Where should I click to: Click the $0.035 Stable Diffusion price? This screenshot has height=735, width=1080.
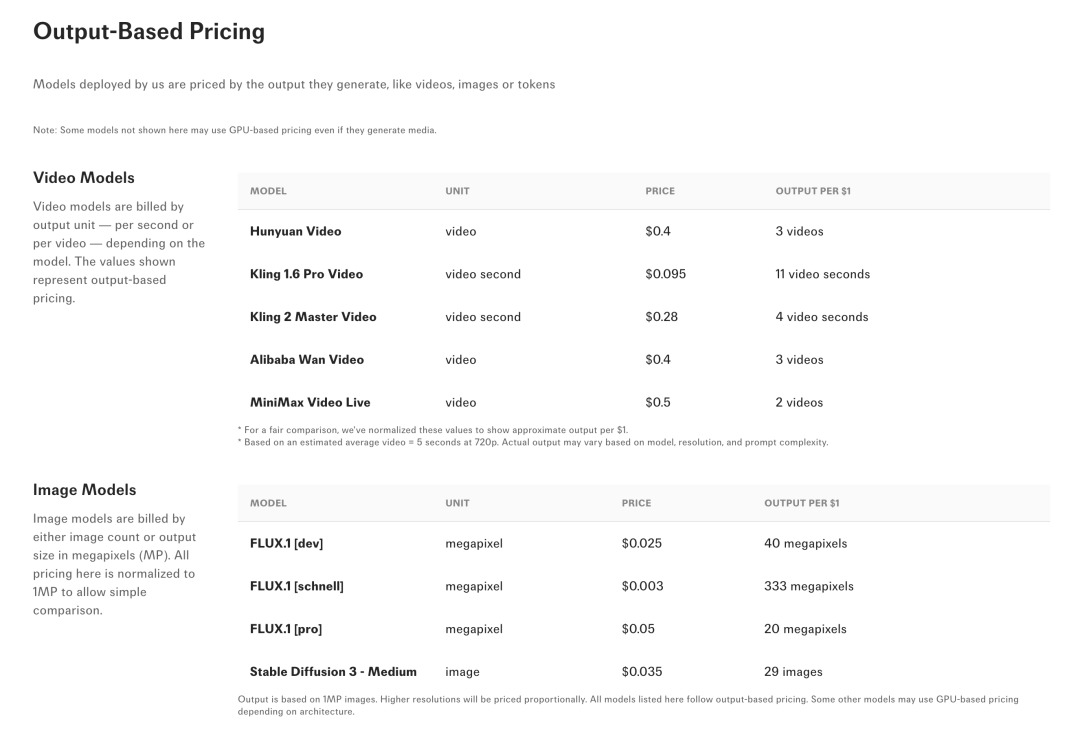coord(641,672)
